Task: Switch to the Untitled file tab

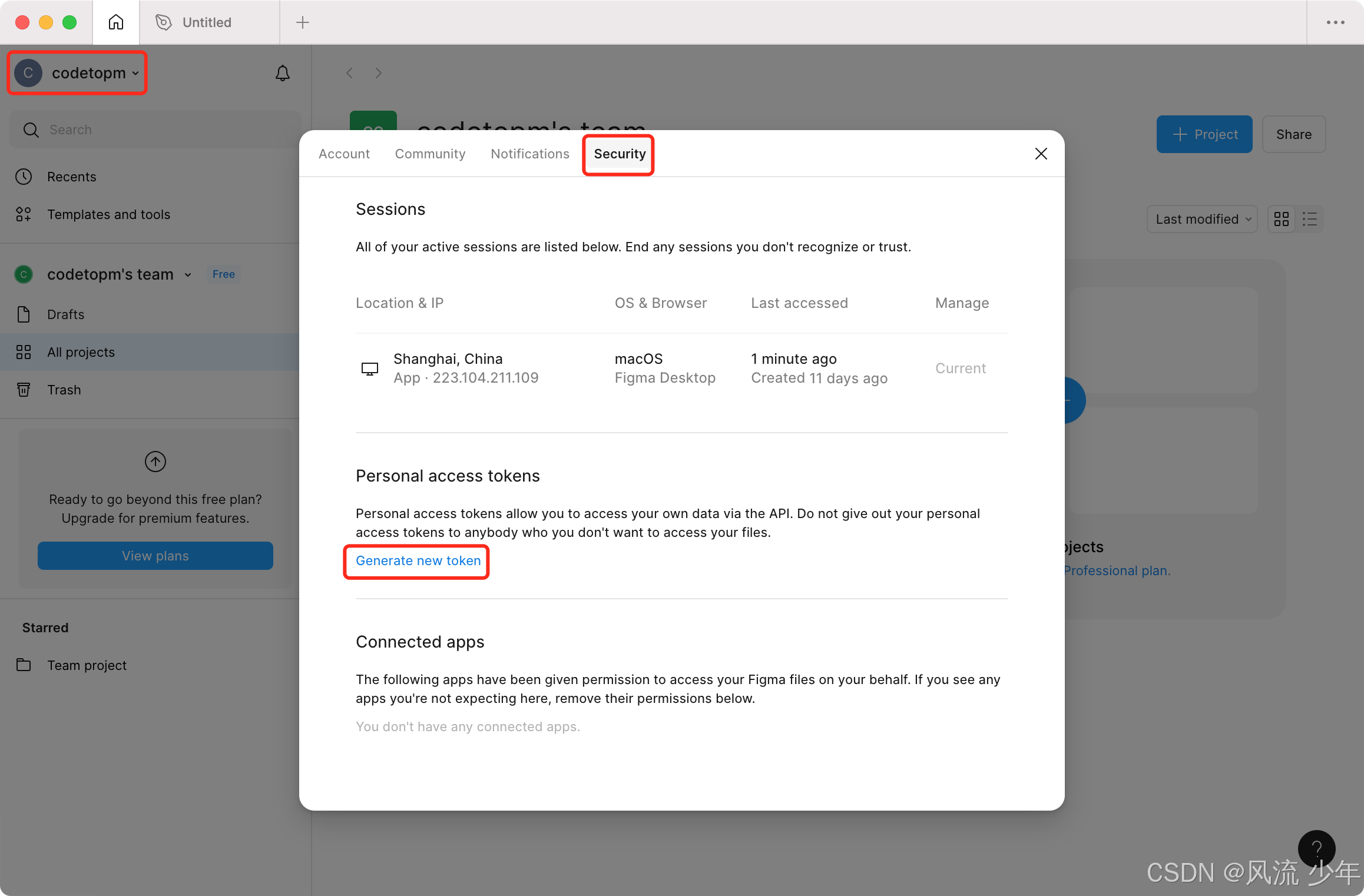Action: tap(209, 22)
